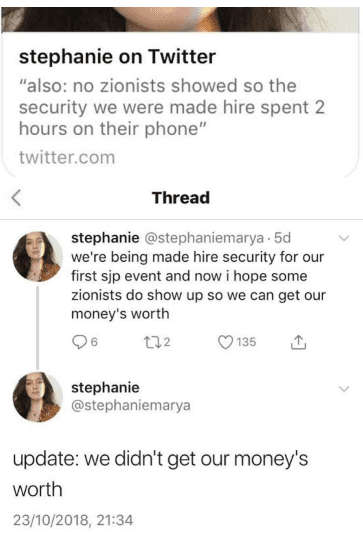Image resolution: width=363 pixels, height=533 pixels.
Task: Click the reply icon with 6 replies
Action: (79, 342)
